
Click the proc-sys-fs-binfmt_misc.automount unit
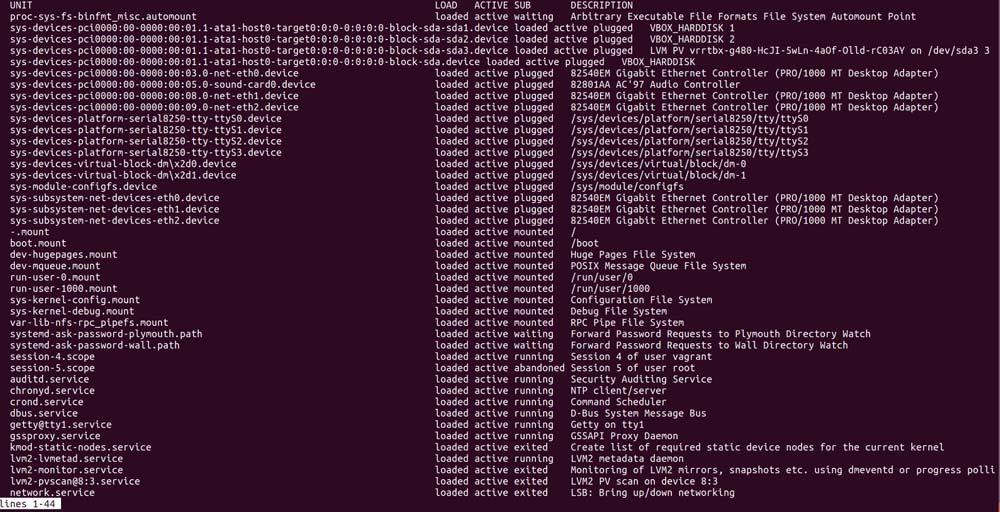pyautogui.click(x=103, y=17)
